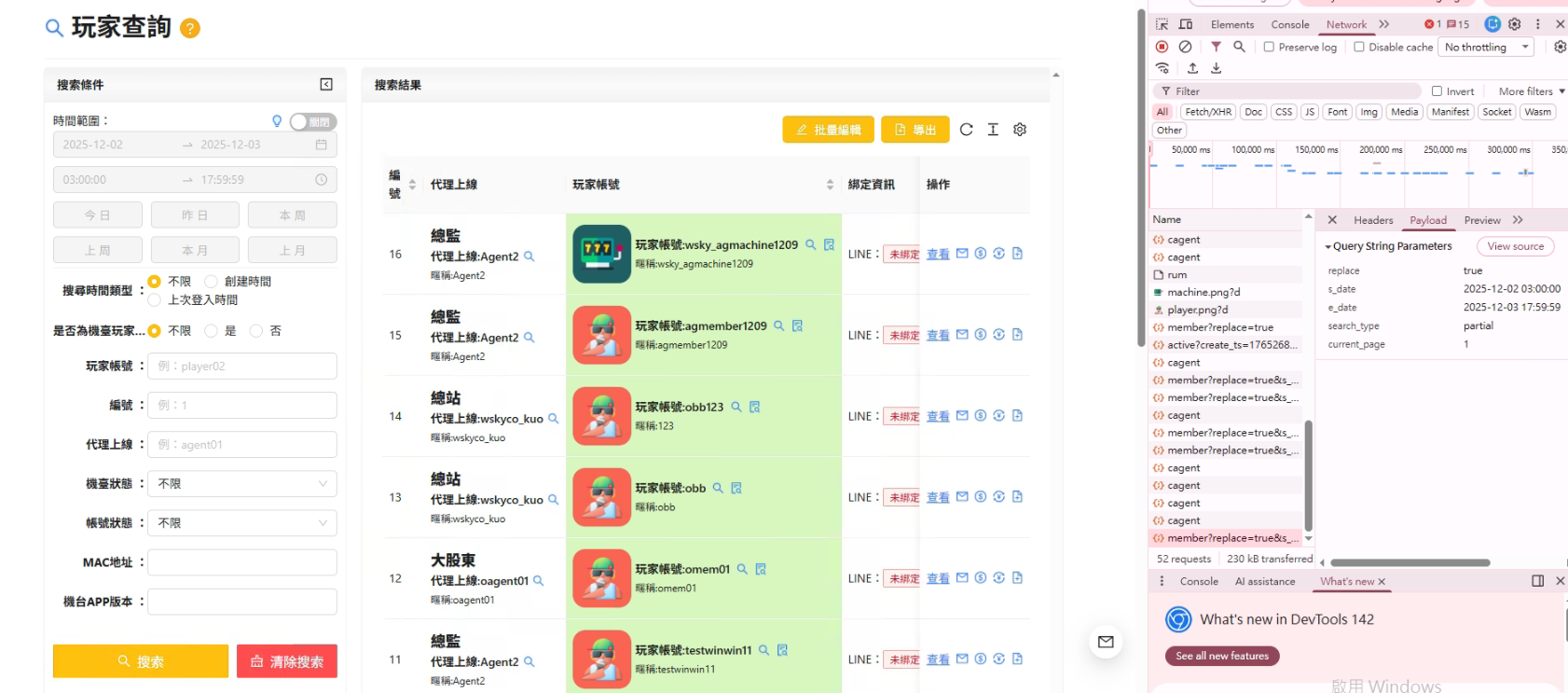The image size is (1568, 693).
Task: Select the 創建時間 radio option
Action: tap(212, 282)
